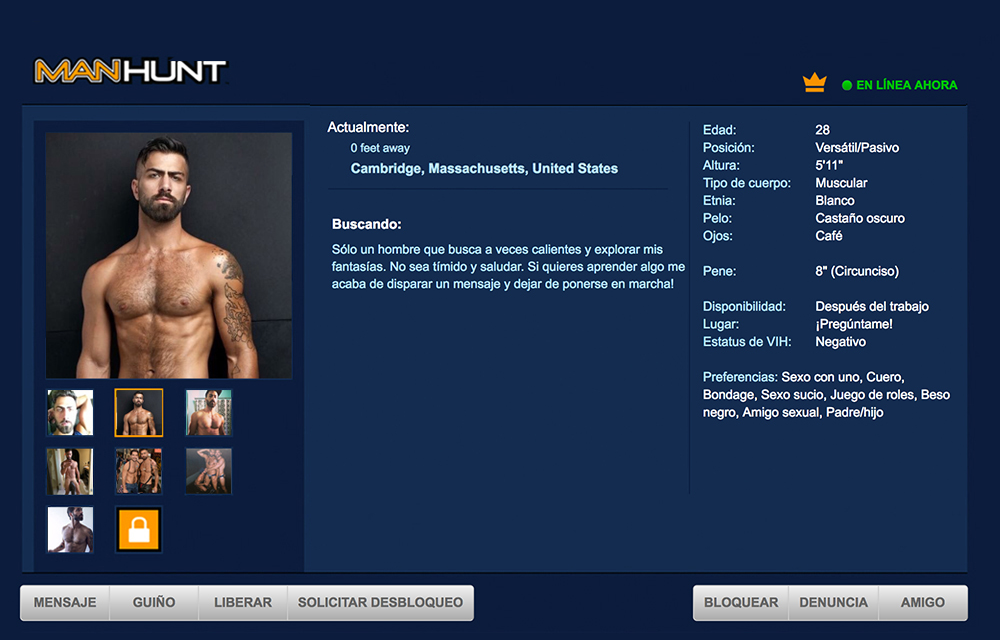Report profile with DENUNCIA button
Screen dimensions: 1000x640
coord(834,602)
